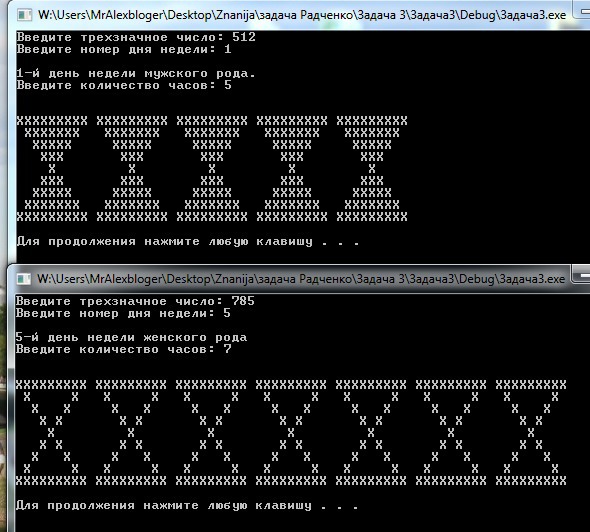Click the day-of-week prompt with value 5
The width and height of the screenshot is (590, 532).
[x=123, y=313]
